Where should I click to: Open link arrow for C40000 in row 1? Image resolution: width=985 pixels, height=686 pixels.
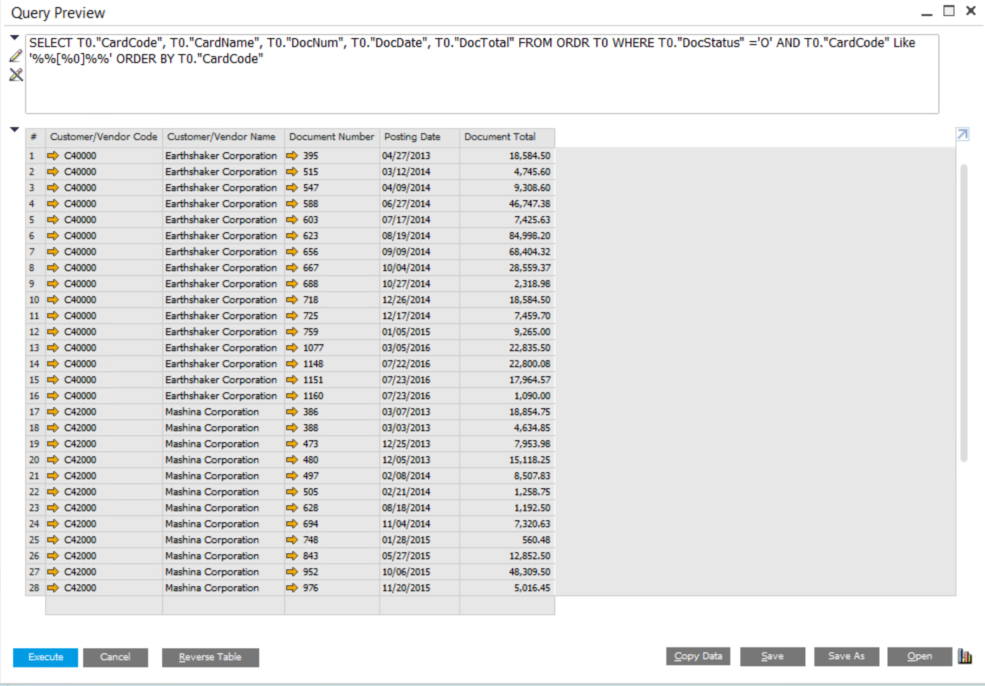coord(53,156)
